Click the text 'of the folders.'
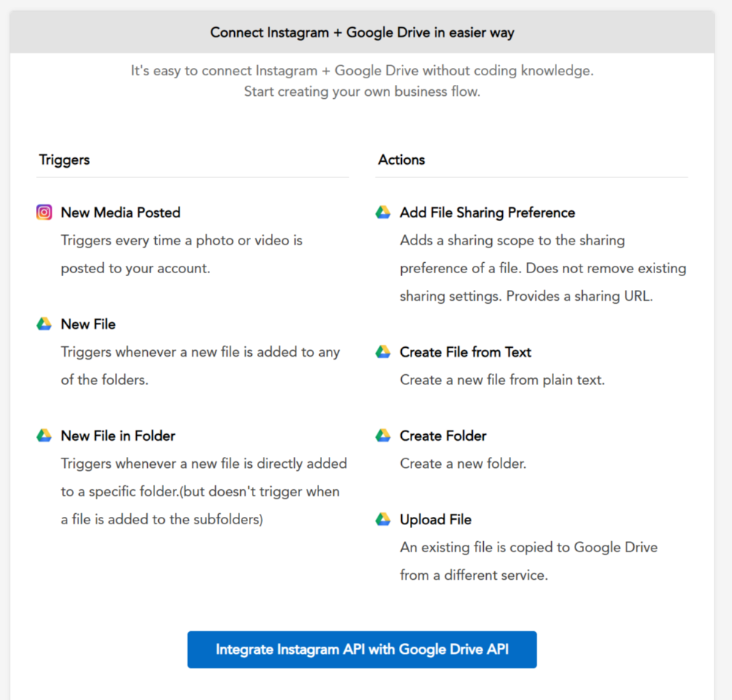The width and height of the screenshot is (732, 700). [x=105, y=380]
